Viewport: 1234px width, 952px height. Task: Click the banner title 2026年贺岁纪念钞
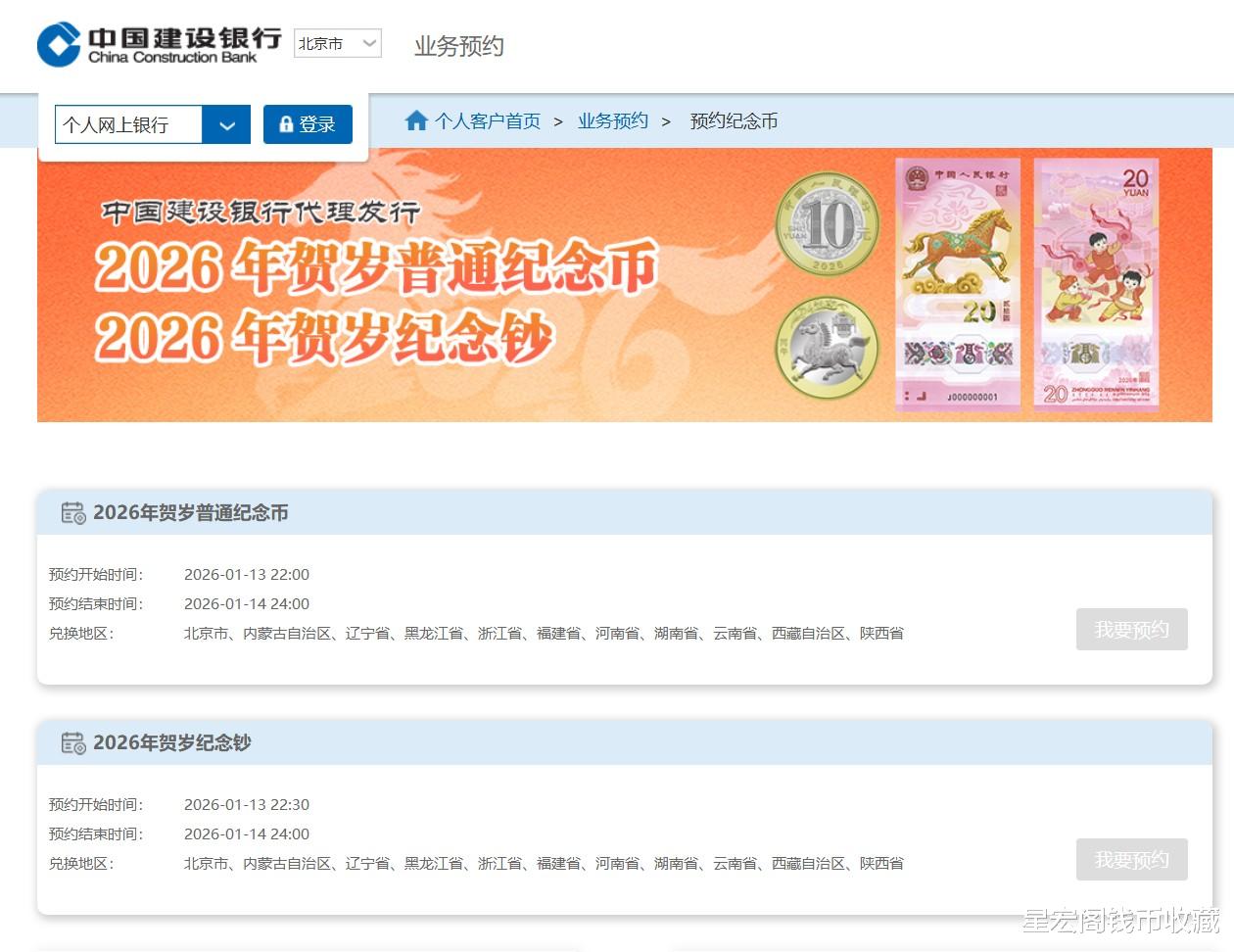tap(324, 338)
